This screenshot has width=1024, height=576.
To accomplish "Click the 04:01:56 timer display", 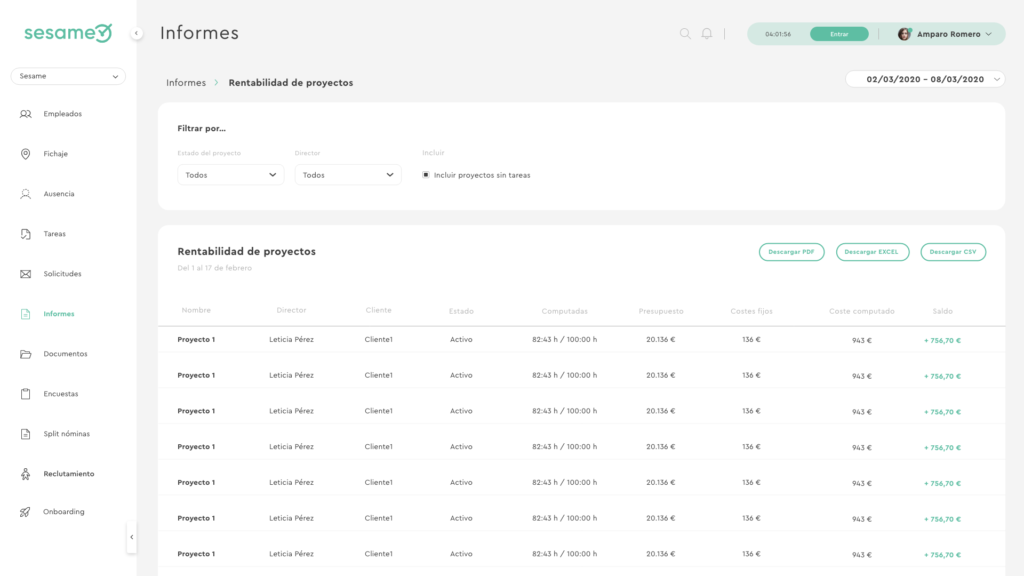I will pos(778,34).
